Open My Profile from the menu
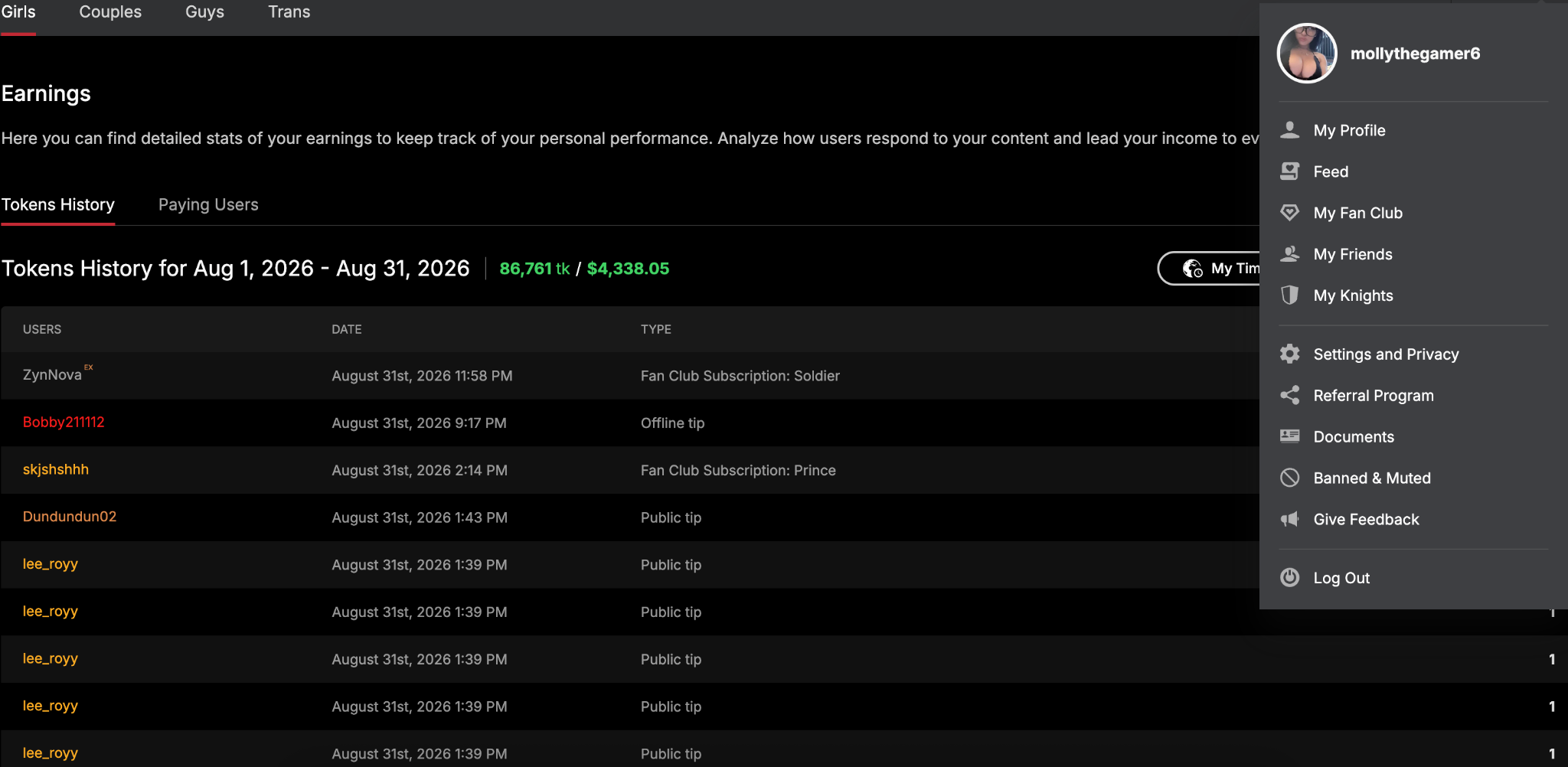 (x=1349, y=130)
